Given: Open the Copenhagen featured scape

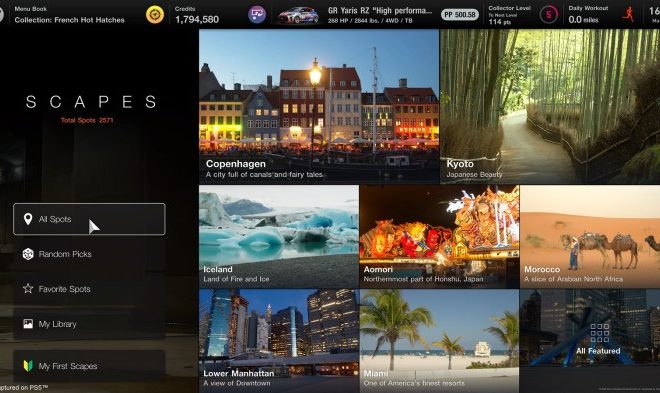Looking at the screenshot, I should tap(319, 106).
